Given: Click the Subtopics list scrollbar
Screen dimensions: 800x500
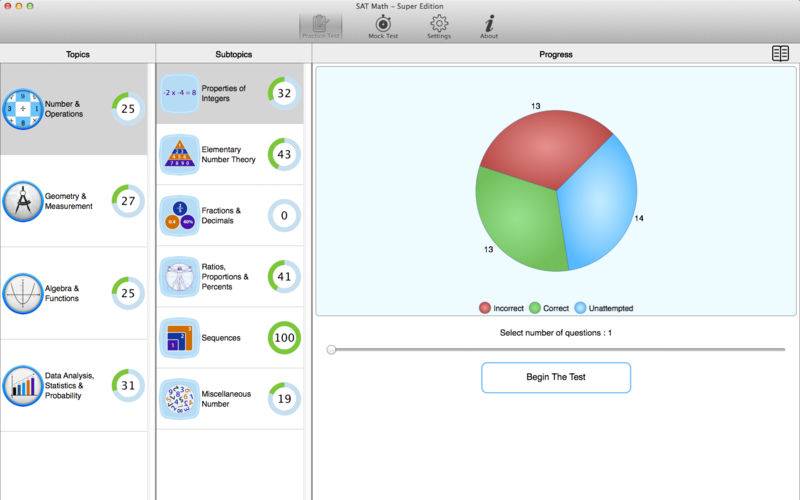Looking at the screenshot, I should click(307, 282).
